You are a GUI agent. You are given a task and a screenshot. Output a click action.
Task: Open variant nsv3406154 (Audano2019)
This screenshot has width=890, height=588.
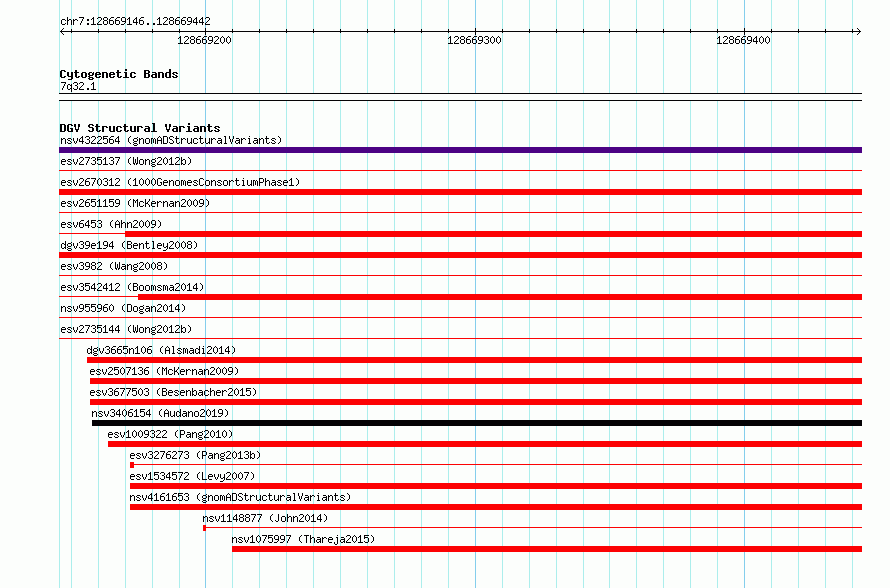point(160,413)
